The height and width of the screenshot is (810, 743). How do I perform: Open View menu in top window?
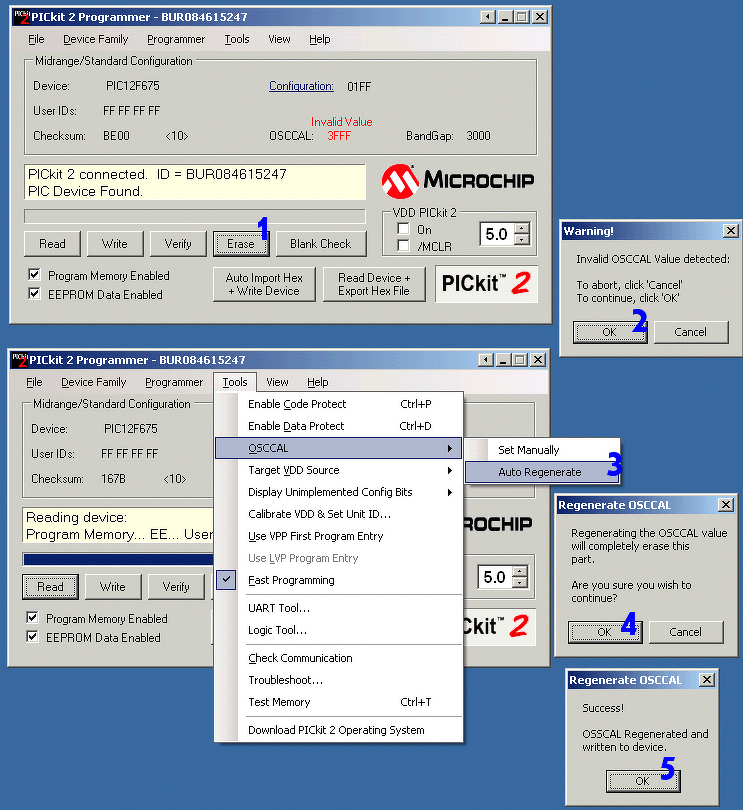coord(280,39)
